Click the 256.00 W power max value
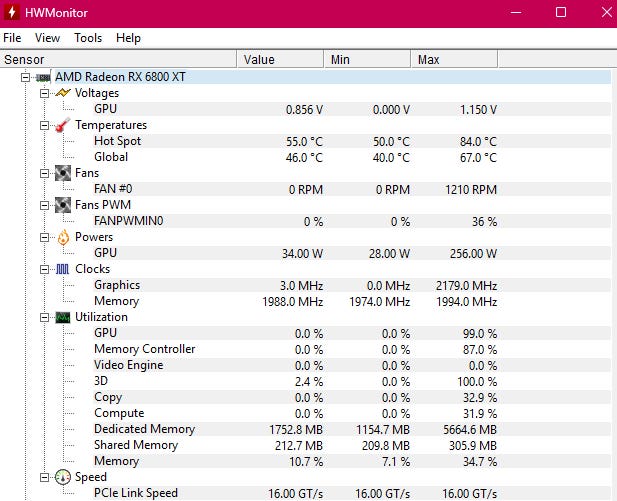The width and height of the screenshot is (617, 501). (473, 253)
